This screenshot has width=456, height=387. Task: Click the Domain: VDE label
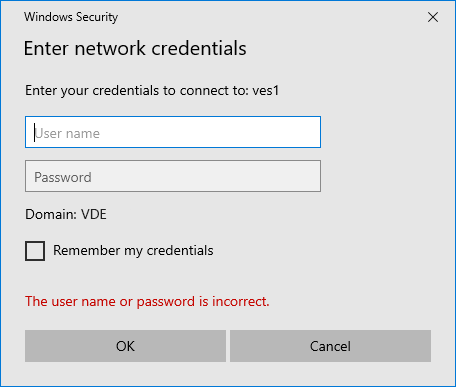(x=66, y=214)
